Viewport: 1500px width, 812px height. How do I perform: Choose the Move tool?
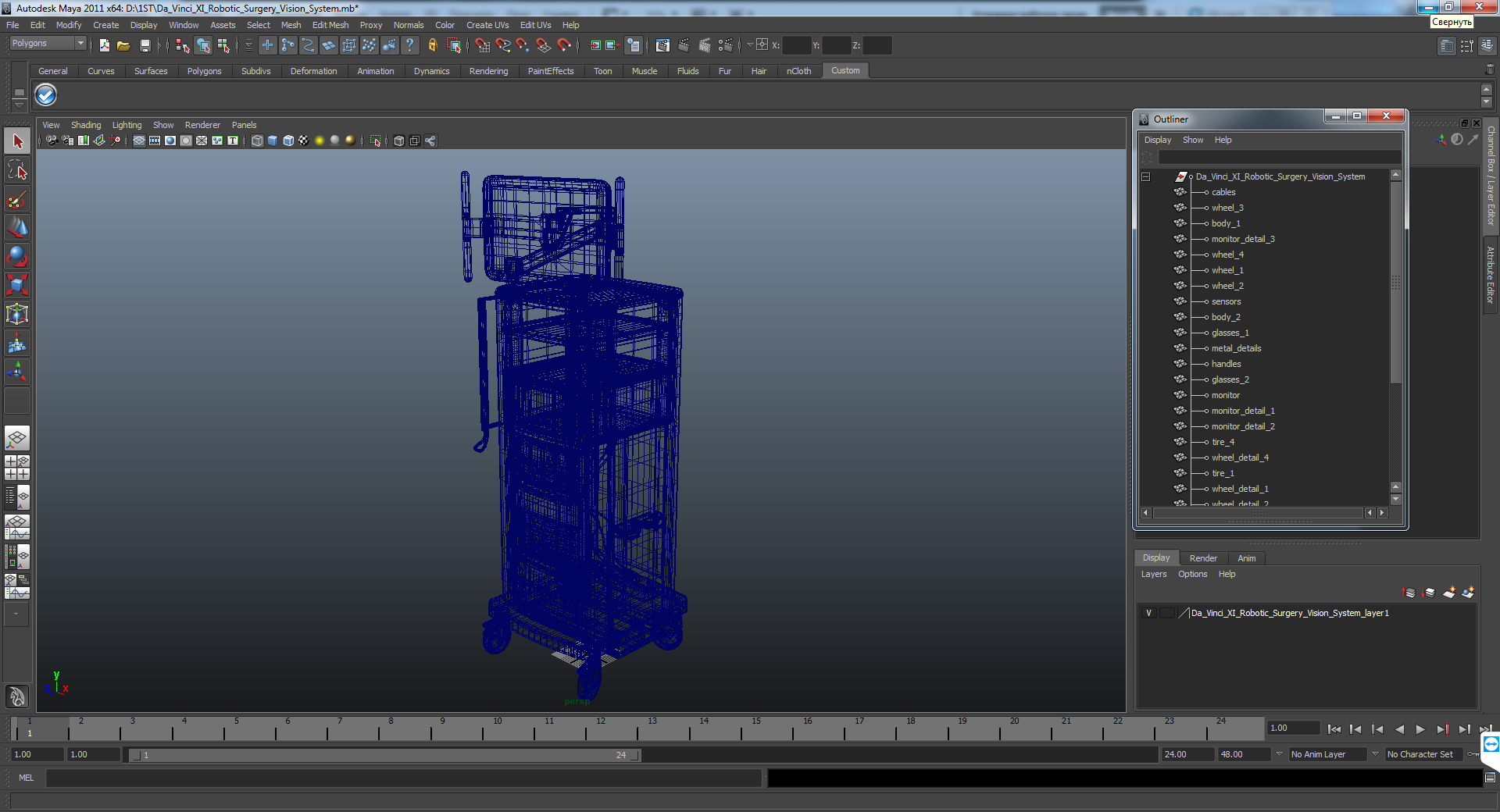[17, 228]
